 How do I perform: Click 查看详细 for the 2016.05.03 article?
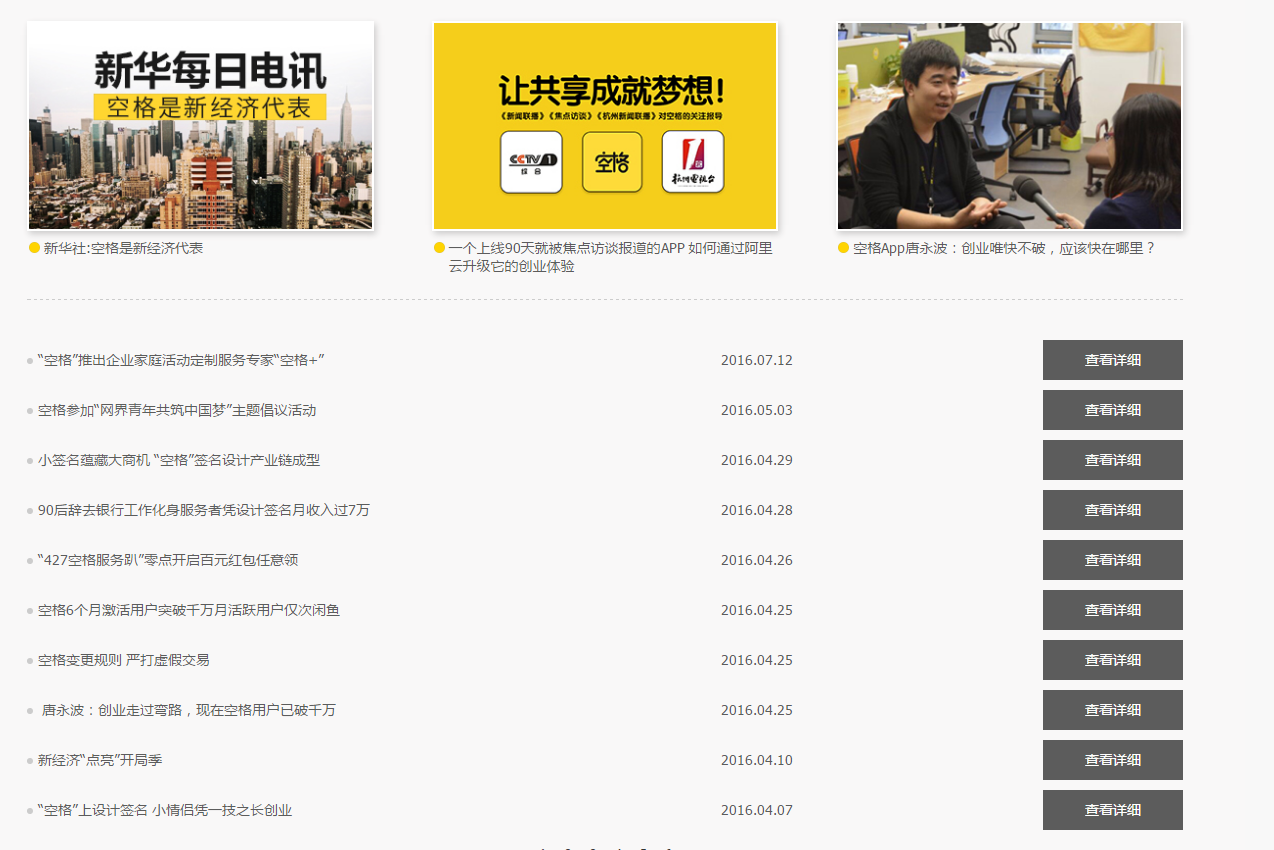[1113, 410]
